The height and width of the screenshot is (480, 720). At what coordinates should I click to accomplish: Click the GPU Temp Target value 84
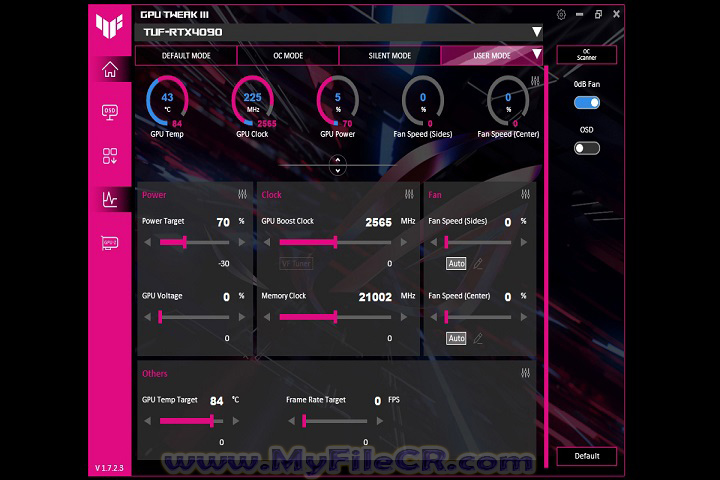coord(216,401)
